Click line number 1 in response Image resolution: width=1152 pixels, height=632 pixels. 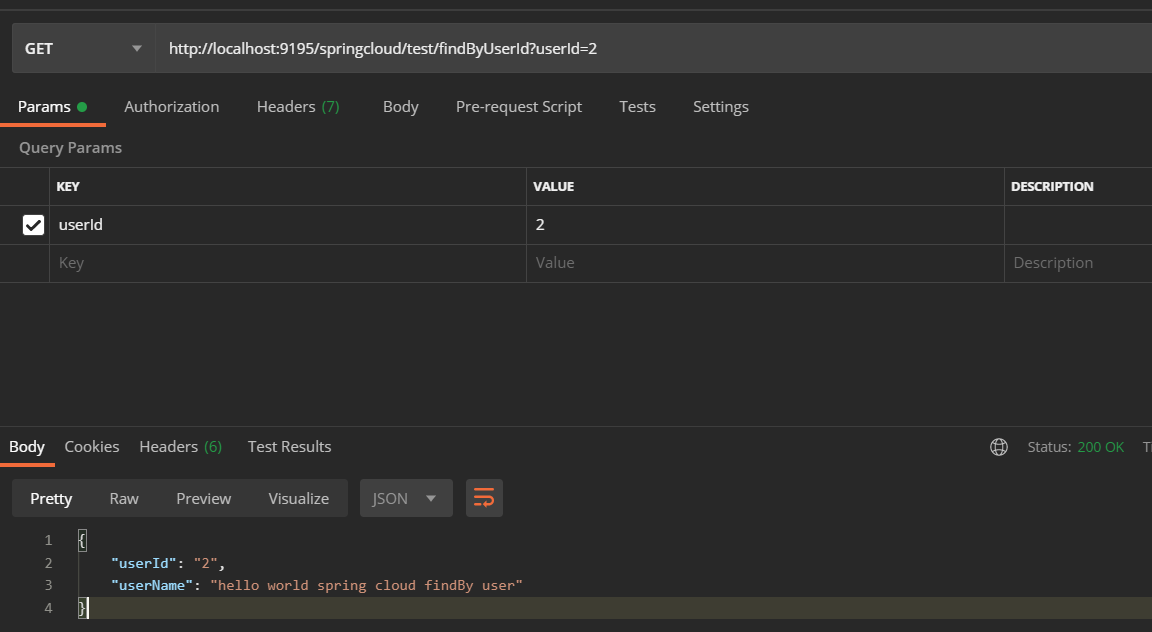[48, 541]
